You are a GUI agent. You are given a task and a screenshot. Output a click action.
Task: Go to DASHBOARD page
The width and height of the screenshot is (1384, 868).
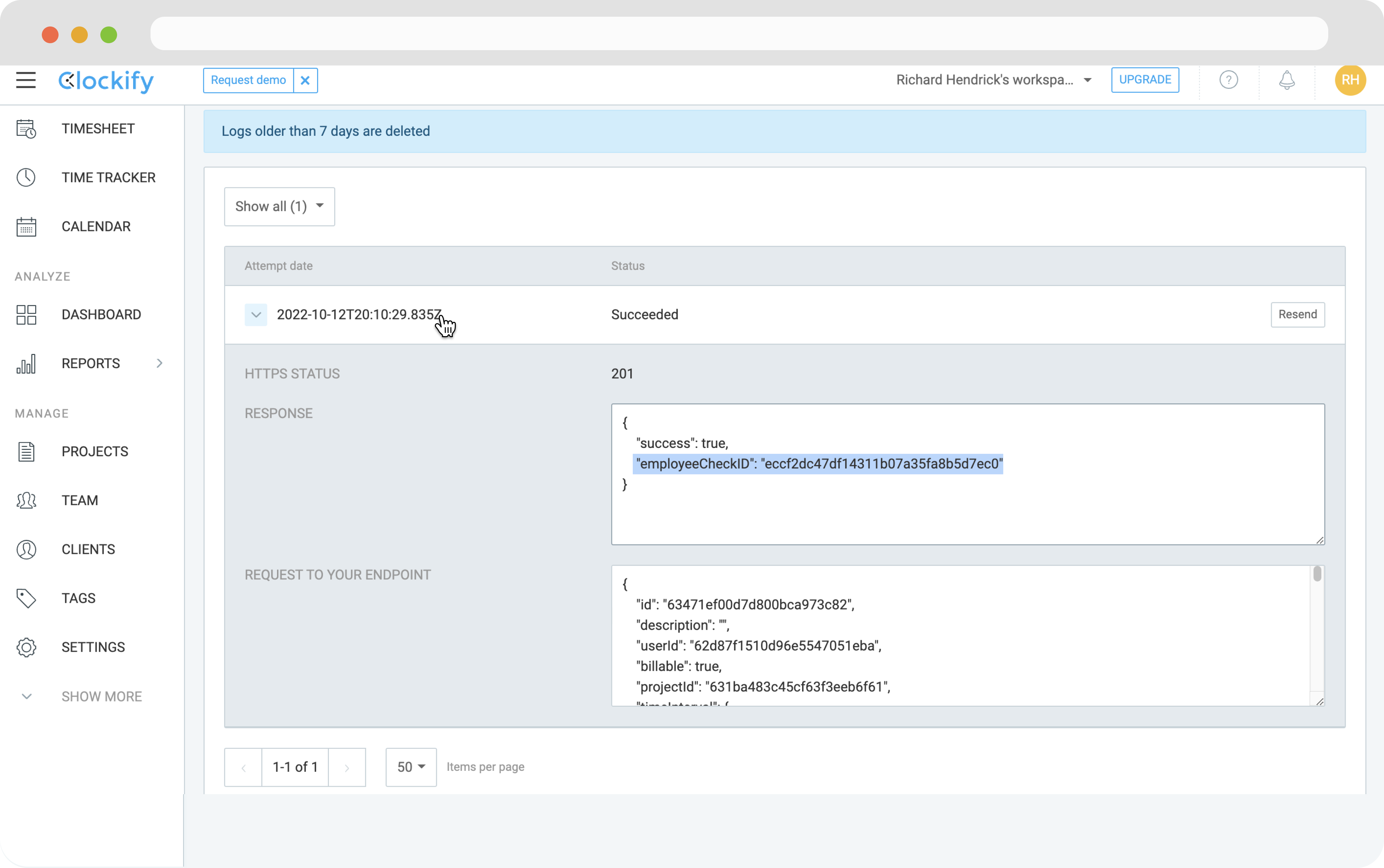tap(101, 315)
